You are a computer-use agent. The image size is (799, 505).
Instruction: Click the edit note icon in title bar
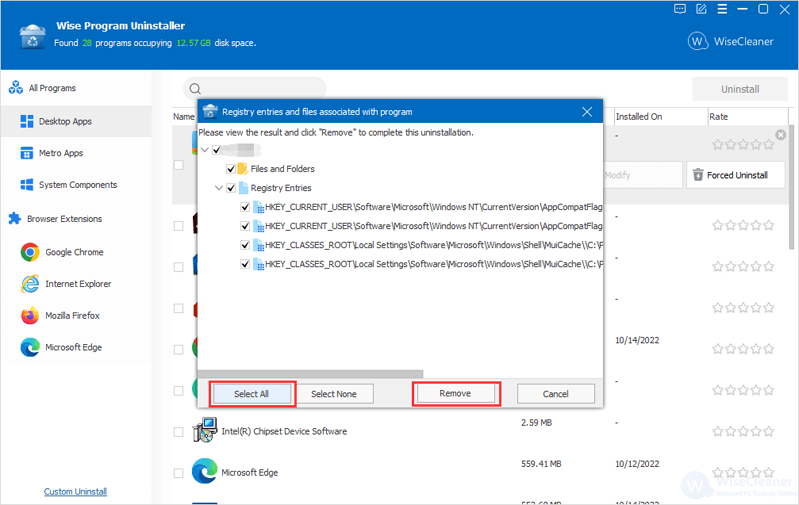701,9
